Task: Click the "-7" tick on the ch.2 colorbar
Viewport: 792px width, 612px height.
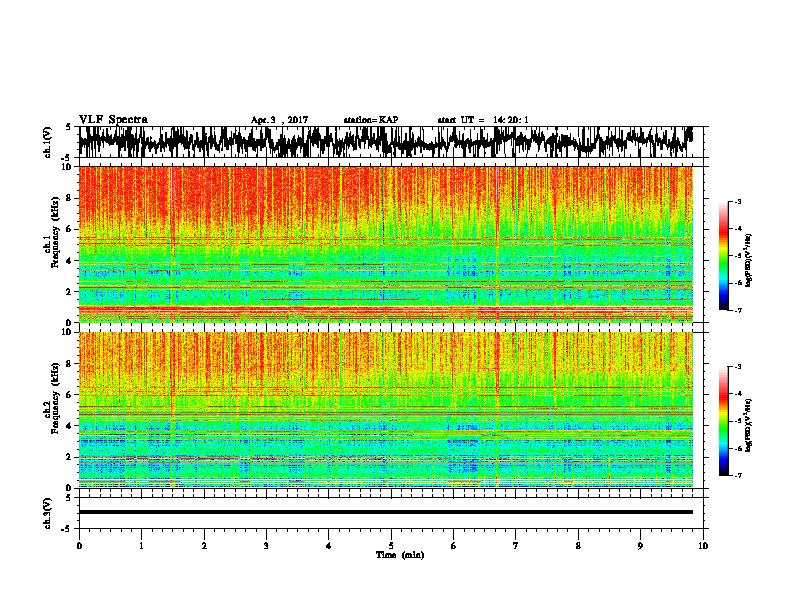Action: point(737,475)
